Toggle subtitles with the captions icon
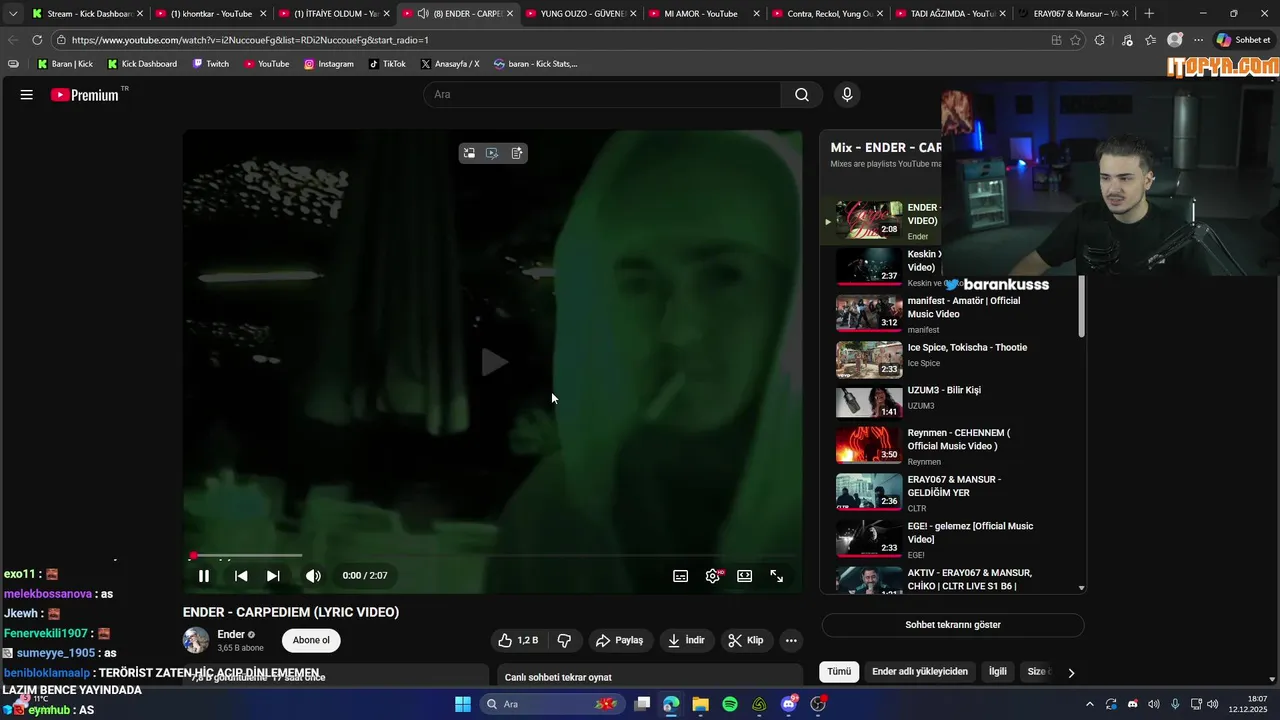This screenshot has height=720, width=1280. pyautogui.click(x=681, y=576)
